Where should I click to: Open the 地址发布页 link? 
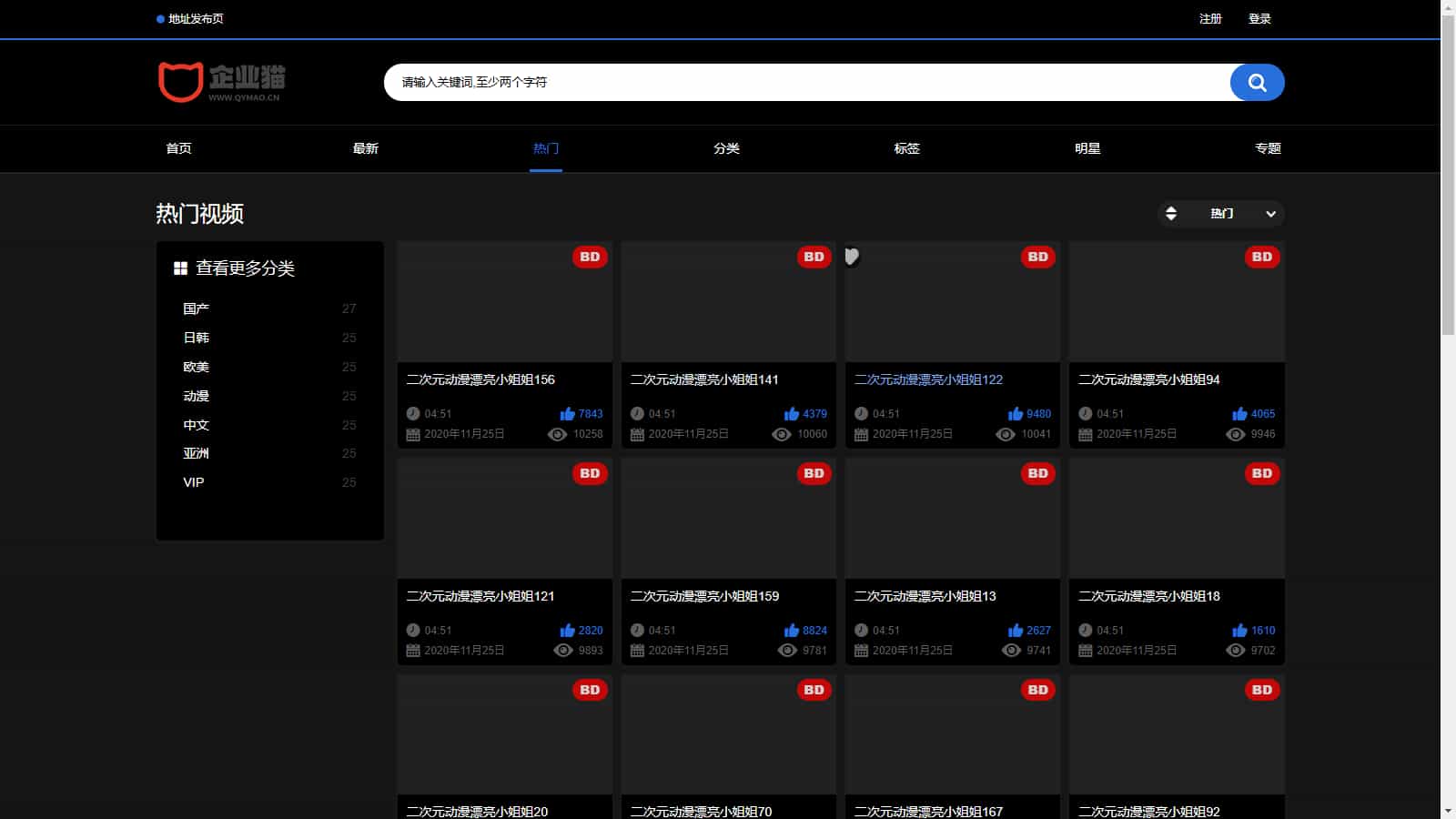(x=195, y=19)
